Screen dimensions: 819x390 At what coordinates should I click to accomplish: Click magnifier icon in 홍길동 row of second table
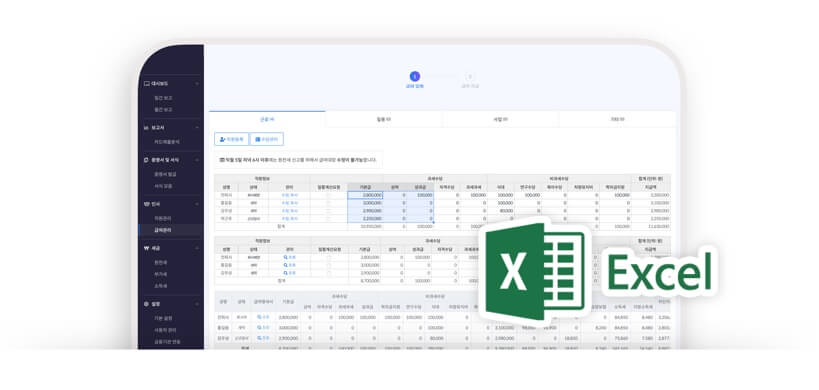point(286,265)
